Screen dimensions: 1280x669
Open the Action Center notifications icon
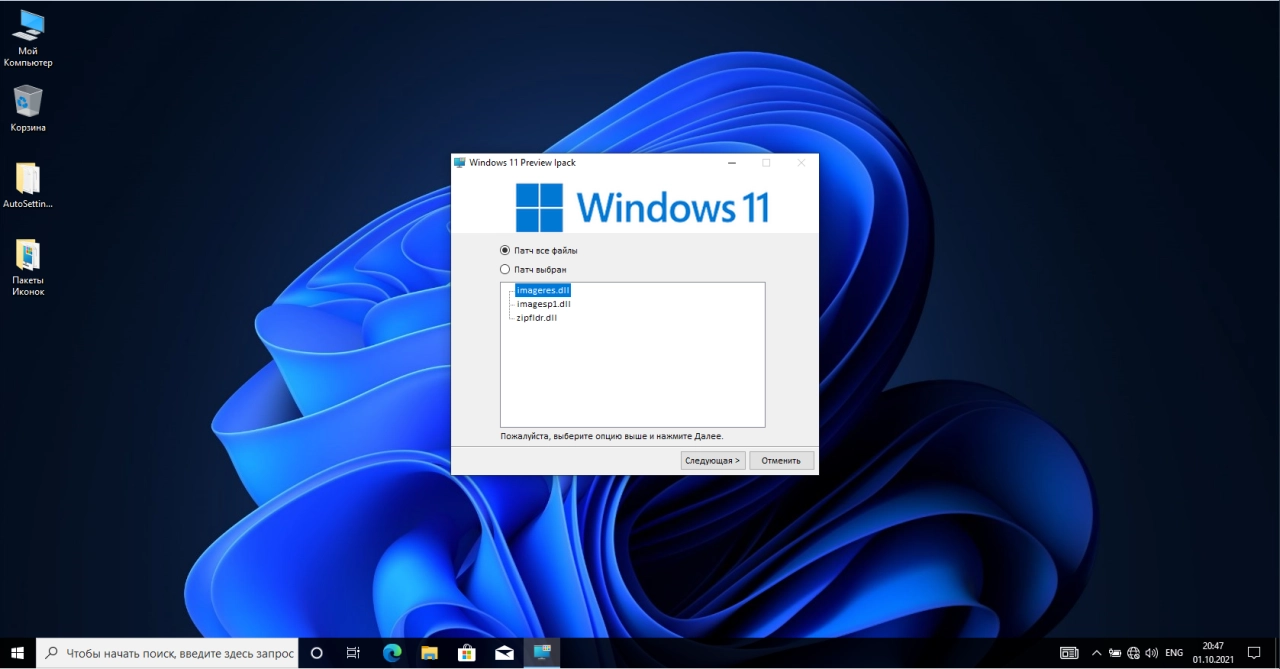coord(1254,653)
